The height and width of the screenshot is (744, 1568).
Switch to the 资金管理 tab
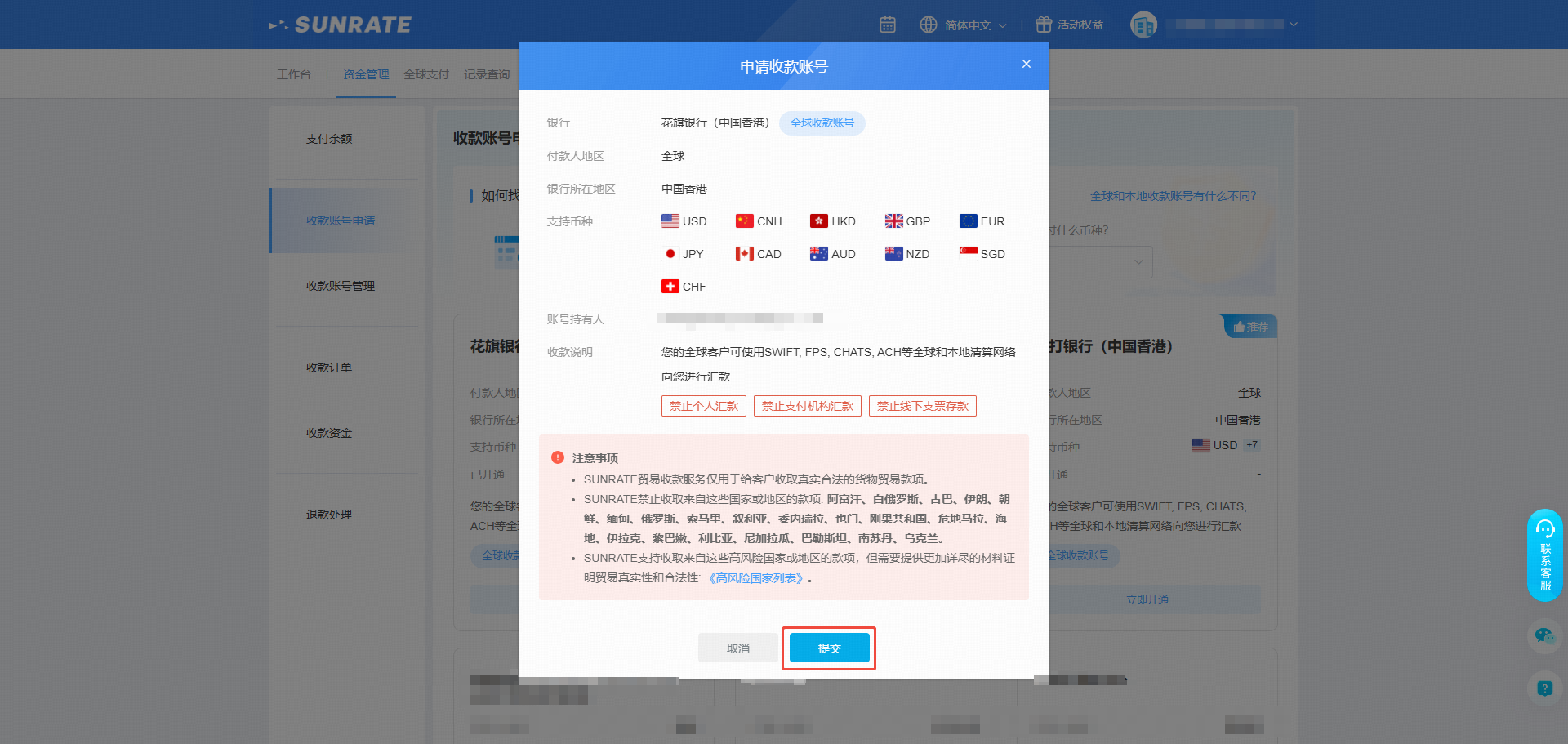(365, 74)
